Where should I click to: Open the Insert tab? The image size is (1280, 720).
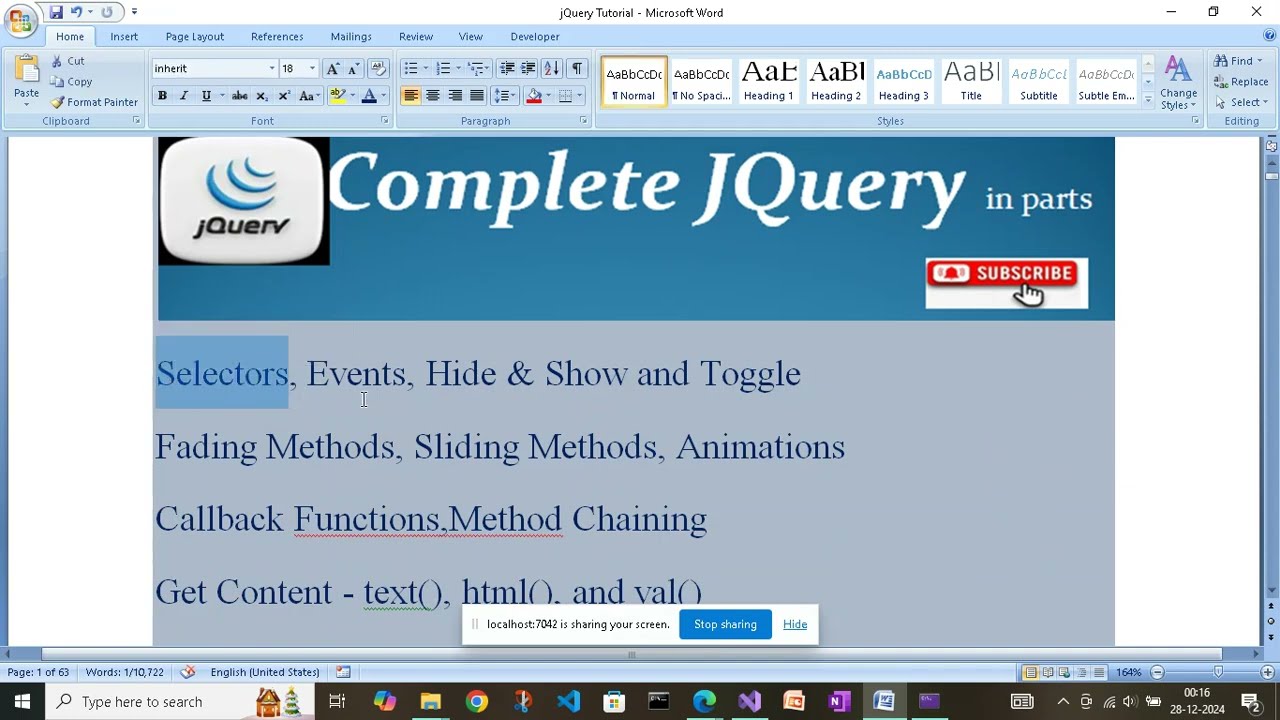tap(124, 36)
